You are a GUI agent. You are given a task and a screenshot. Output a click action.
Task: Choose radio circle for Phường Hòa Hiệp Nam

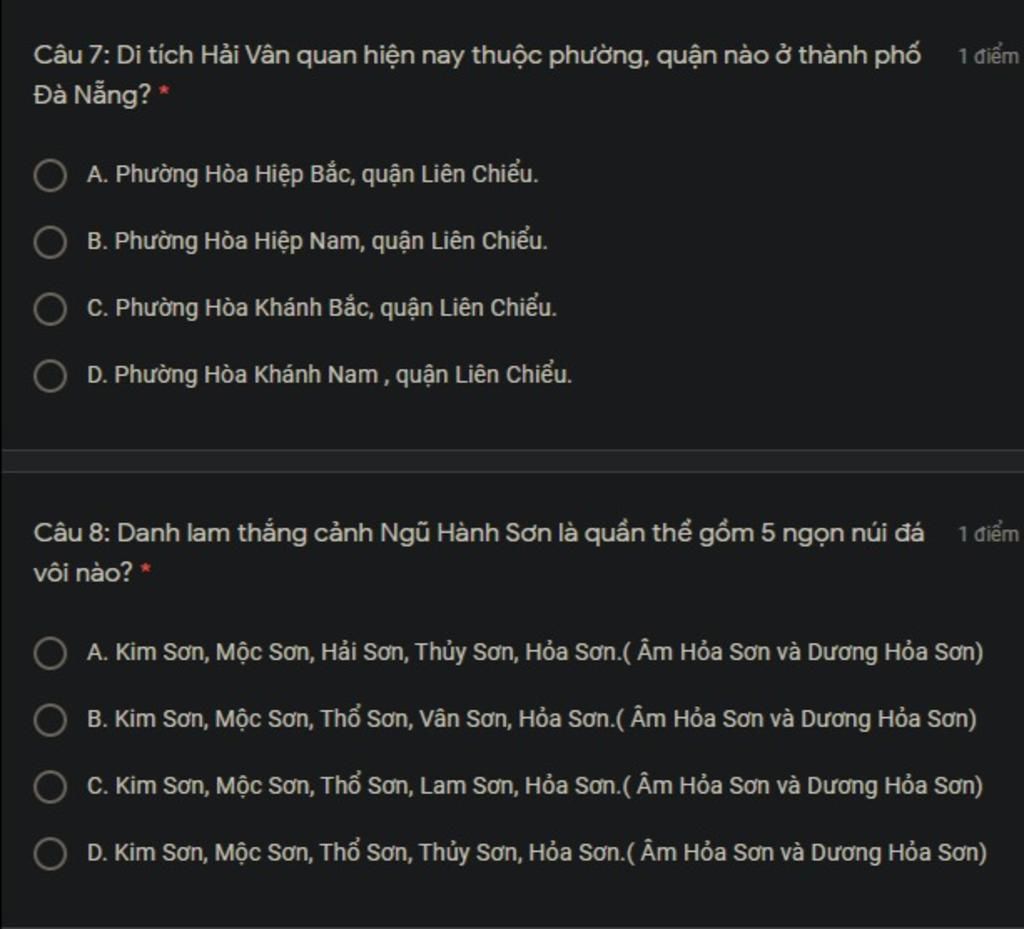[50, 242]
